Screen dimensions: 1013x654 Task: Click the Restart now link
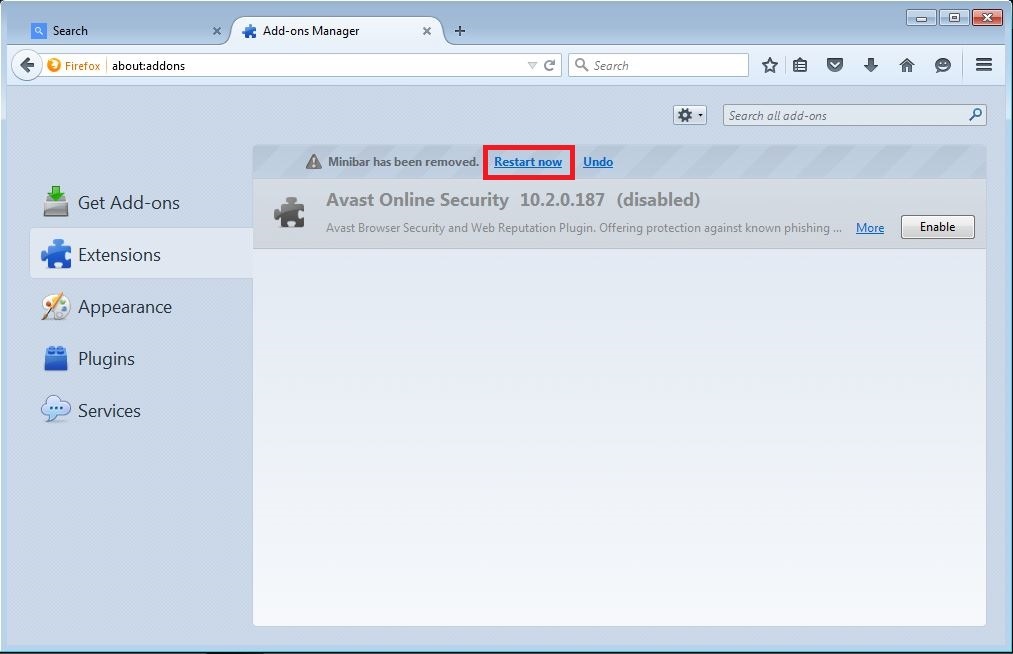[528, 162]
